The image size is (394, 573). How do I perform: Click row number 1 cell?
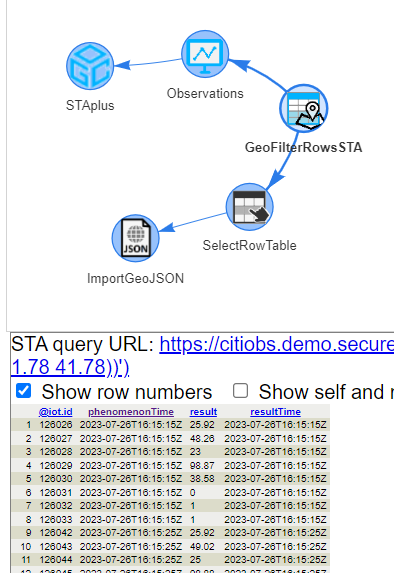pyautogui.click(x=29, y=425)
